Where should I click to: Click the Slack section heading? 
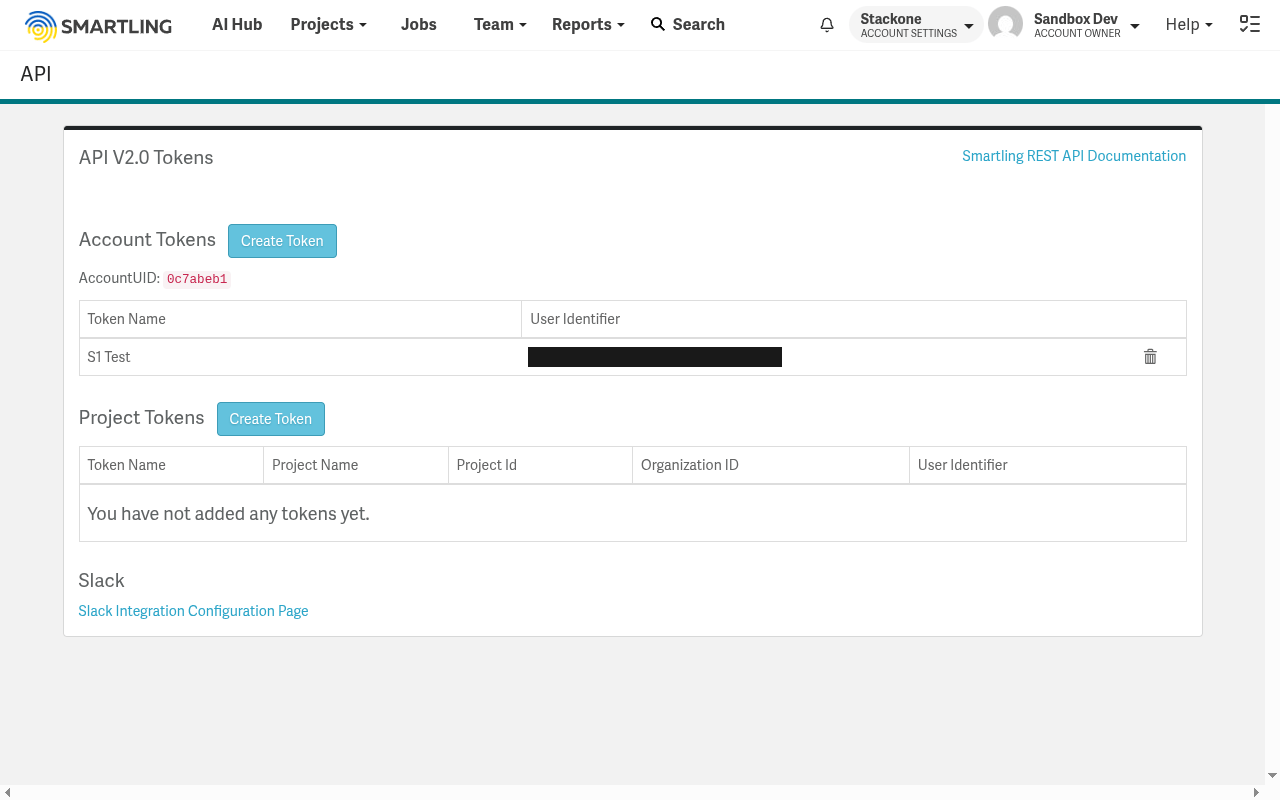click(x=102, y=581)
